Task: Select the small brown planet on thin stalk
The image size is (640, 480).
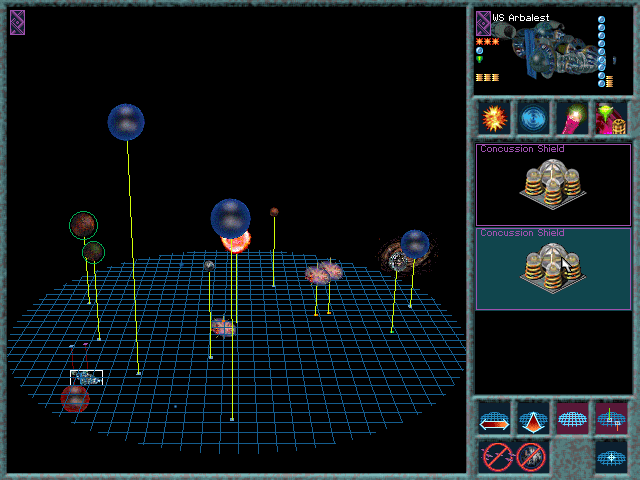Action: tap(274, 212)
